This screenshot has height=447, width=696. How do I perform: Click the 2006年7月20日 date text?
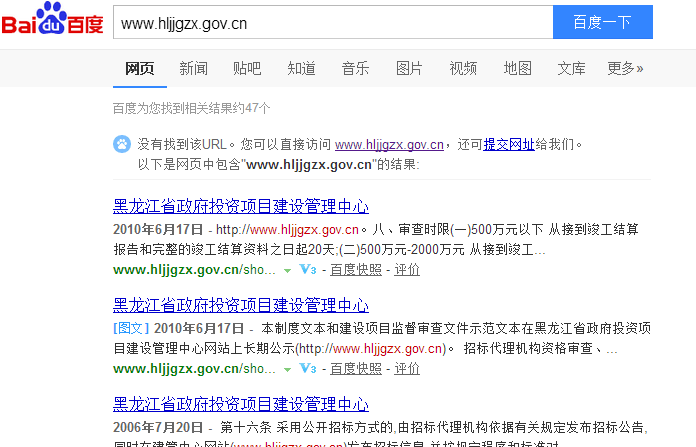click(x=158, y=427)
